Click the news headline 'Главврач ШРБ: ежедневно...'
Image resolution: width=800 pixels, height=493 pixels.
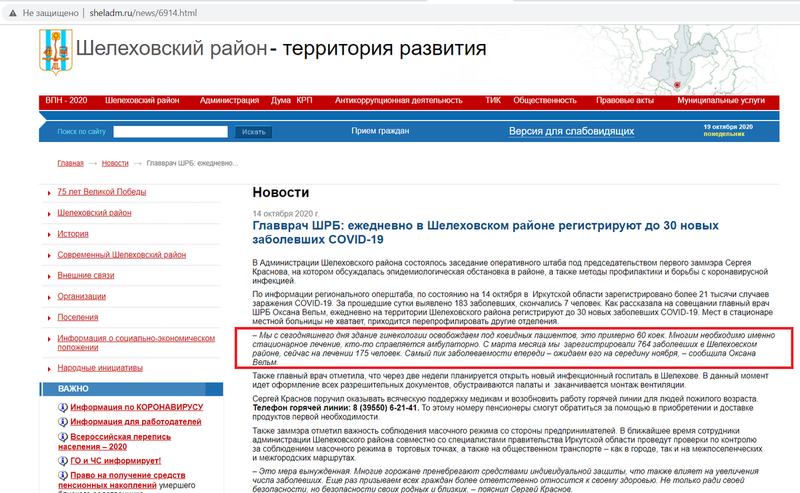485,233
